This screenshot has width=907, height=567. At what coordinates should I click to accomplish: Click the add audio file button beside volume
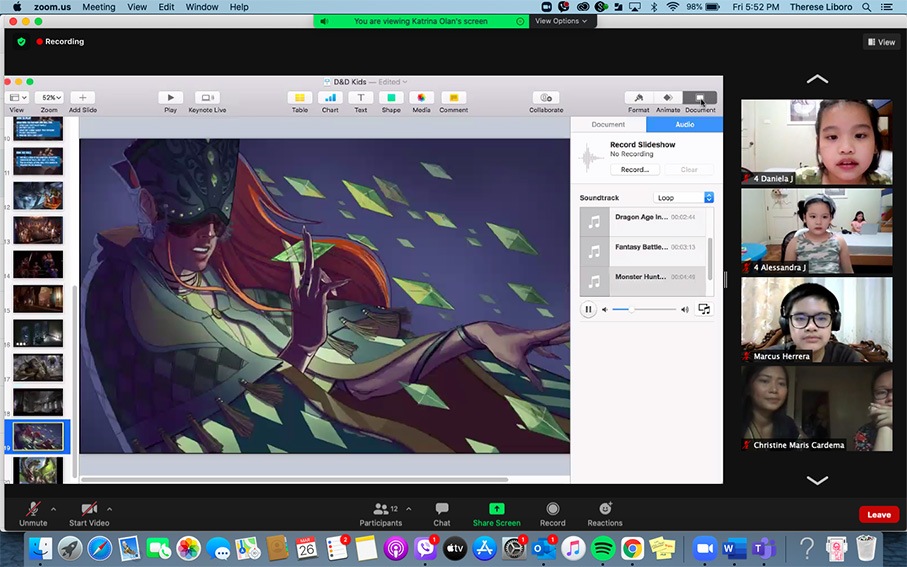[x=704, y=309]
